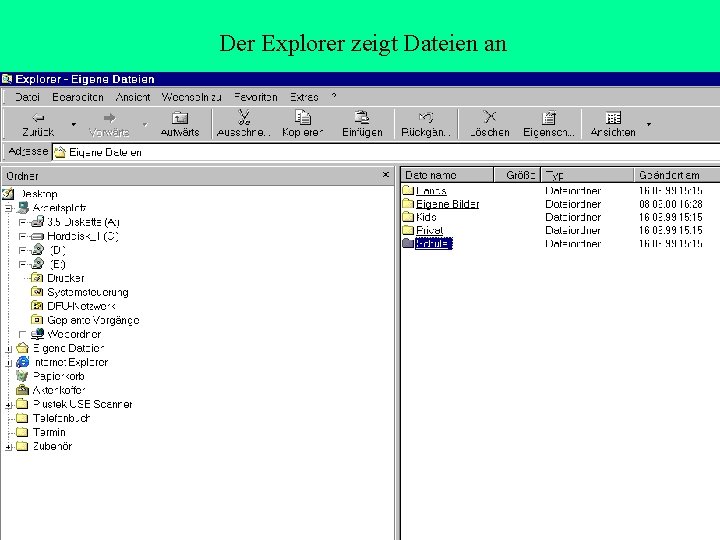Open the Favoriten menu
Image resolution: width=720 pixels, height=540 pixels.
click(x=256, y=97)
